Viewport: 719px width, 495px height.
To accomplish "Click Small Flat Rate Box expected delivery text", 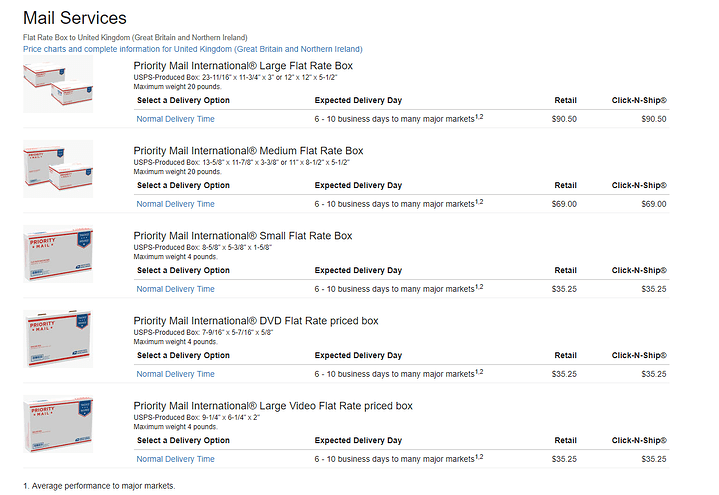I will pyautogui.click(x=398, y=289).
